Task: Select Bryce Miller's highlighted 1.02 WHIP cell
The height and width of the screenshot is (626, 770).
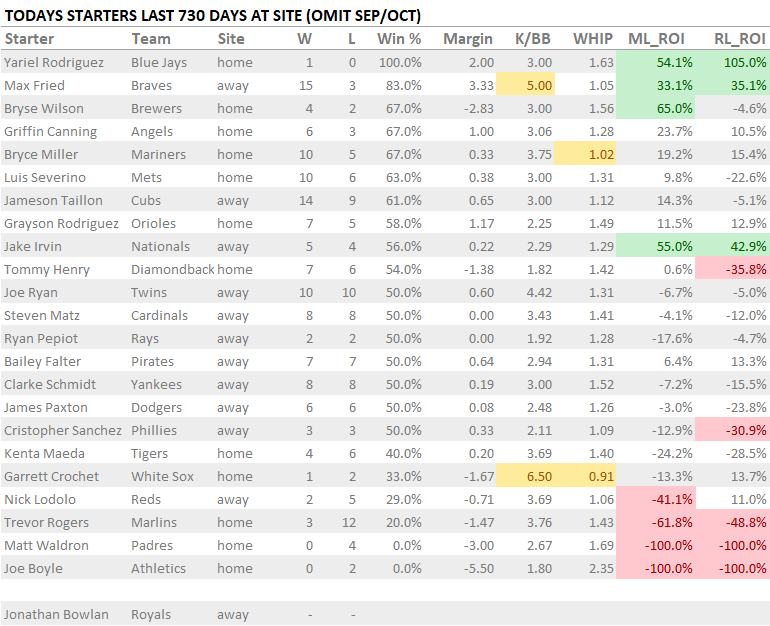Action: click(x=594, y=155)
